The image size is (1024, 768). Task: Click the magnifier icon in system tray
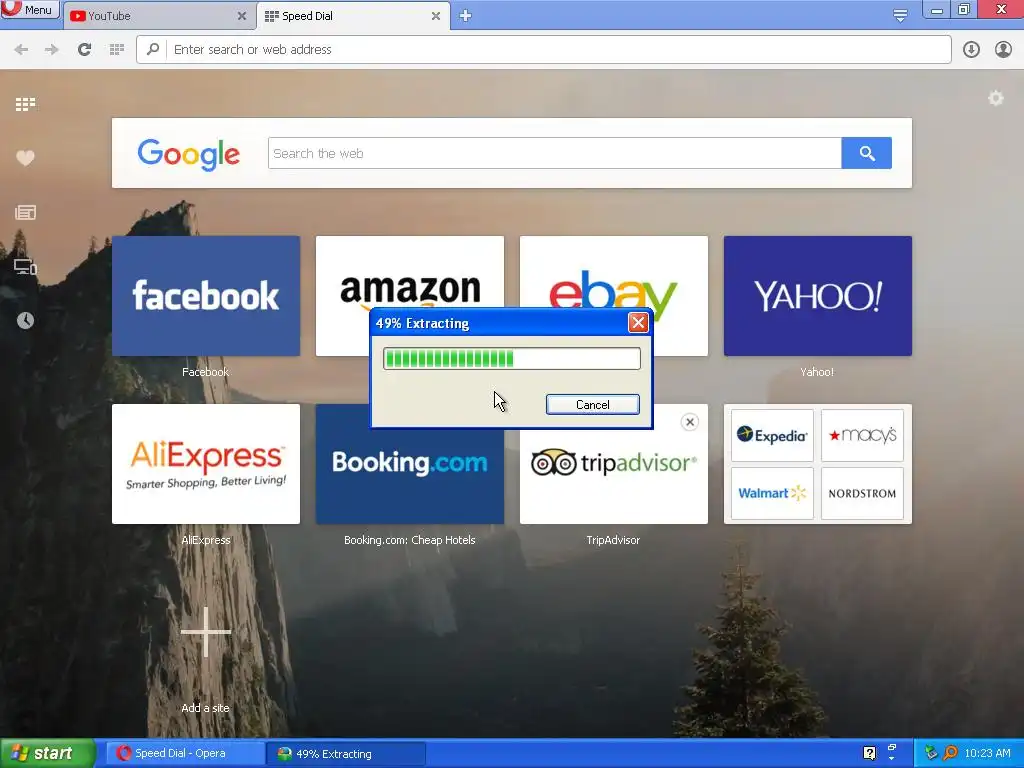tap(950, 754)
